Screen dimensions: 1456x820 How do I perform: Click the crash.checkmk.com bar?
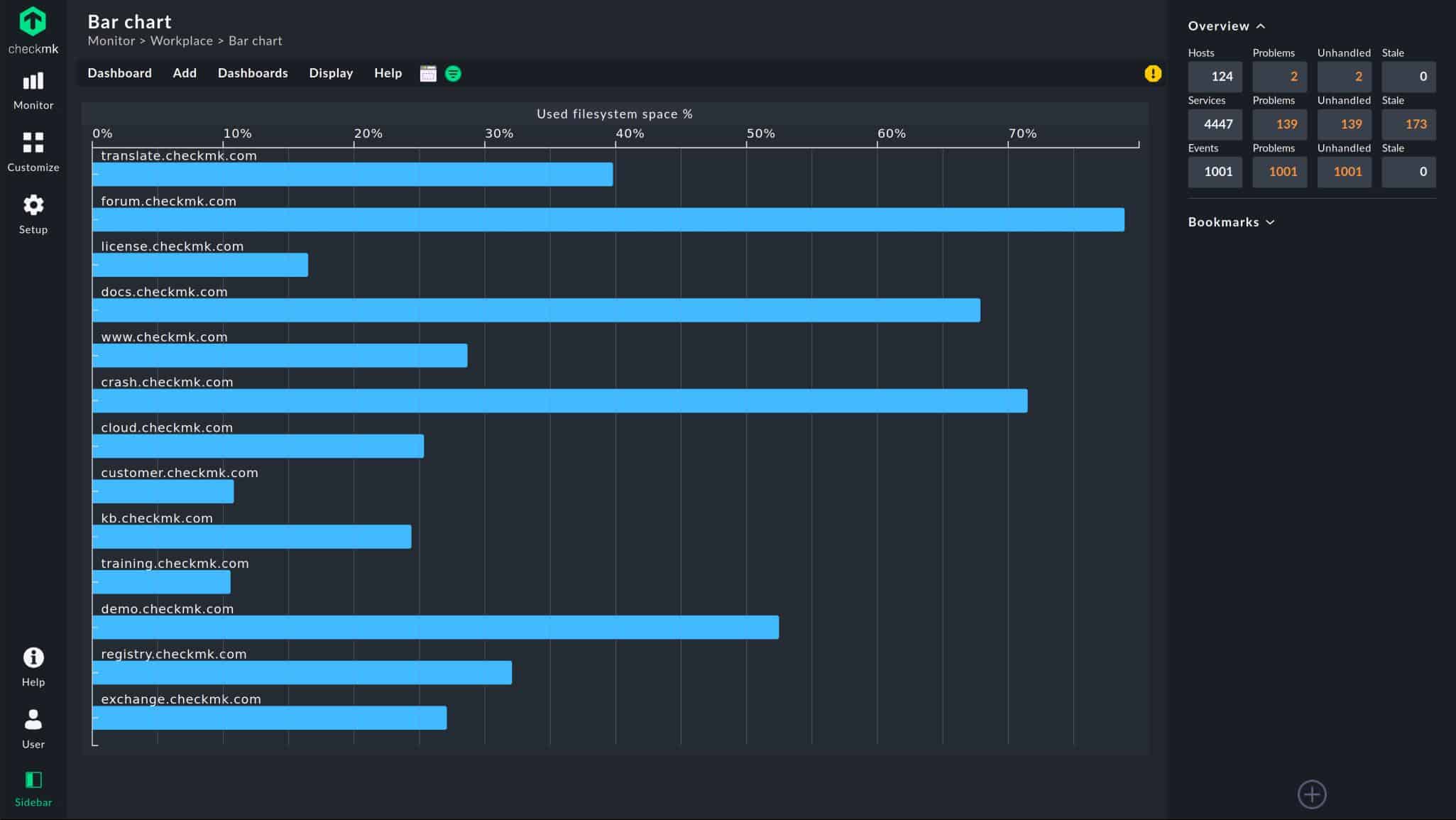point(559,400)
